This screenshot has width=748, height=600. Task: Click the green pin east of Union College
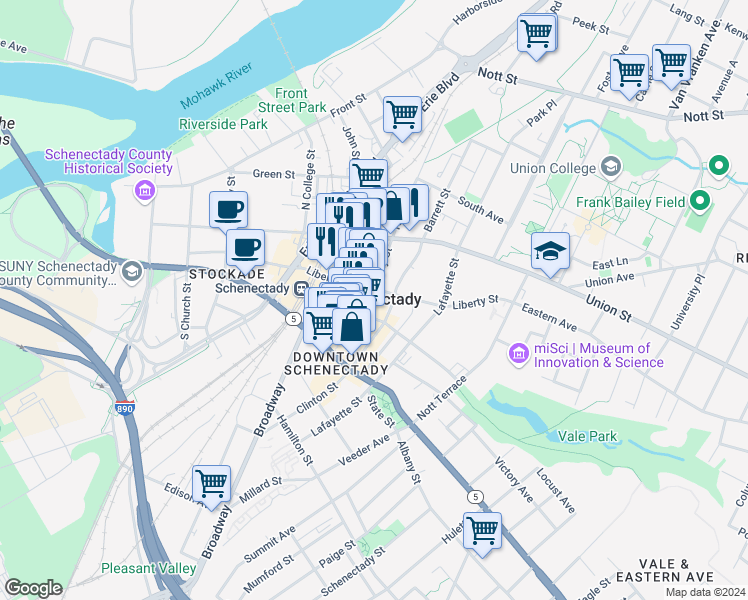click(x=719, y=166)
